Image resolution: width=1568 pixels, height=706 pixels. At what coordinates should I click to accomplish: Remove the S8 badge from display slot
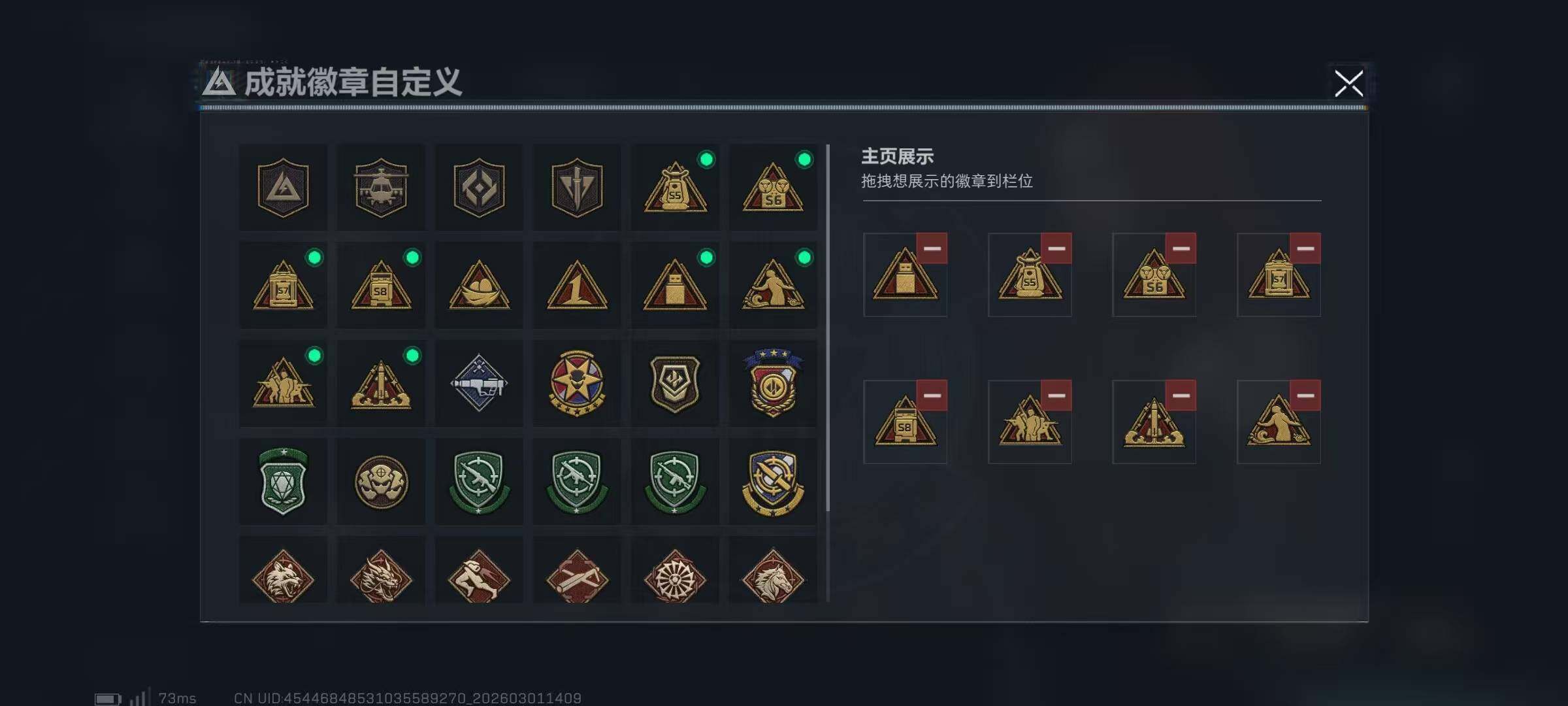[x=932, y=395]
